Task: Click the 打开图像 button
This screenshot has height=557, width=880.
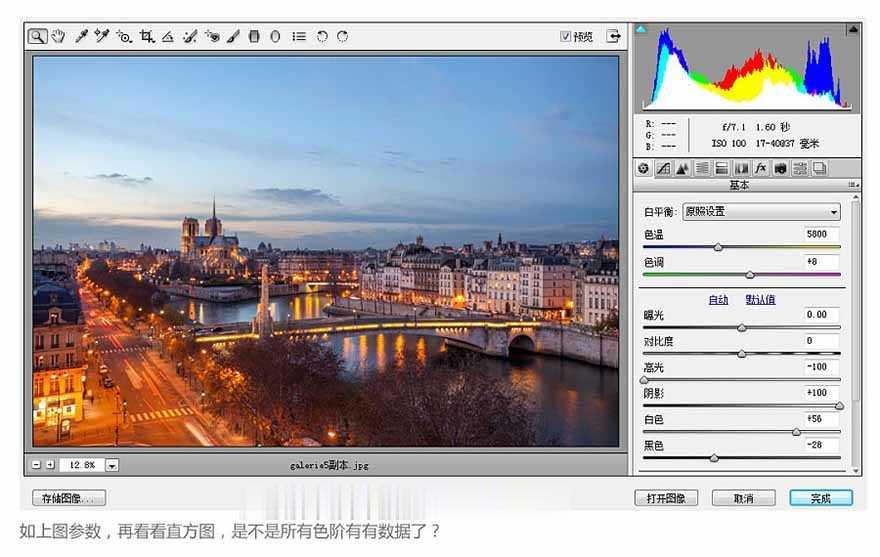Action: pyautogui.click(x=666, y=498)
